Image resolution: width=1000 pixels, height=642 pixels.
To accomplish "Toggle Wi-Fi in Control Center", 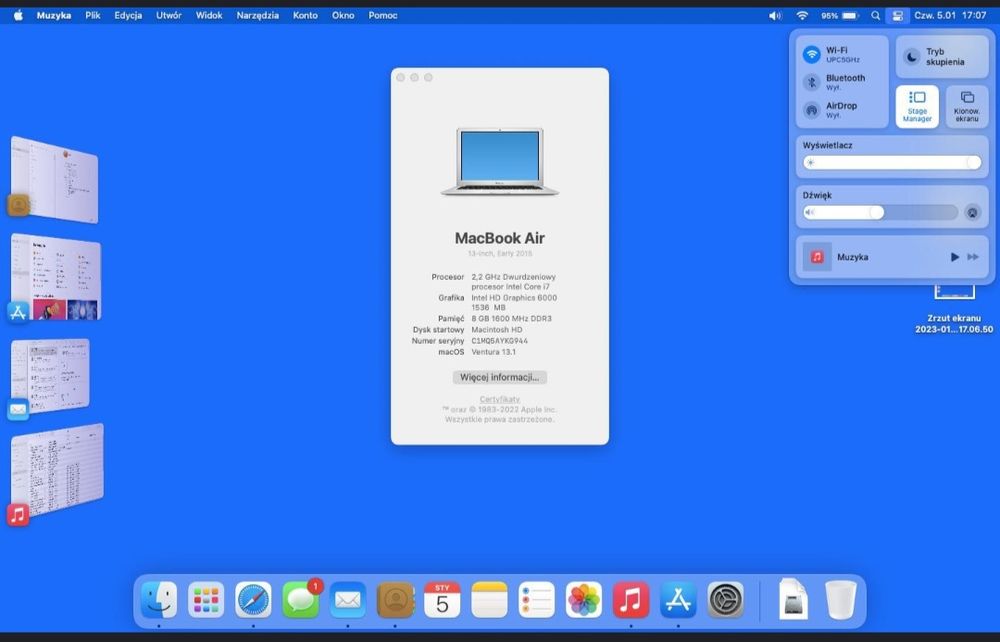I will point(813,54).
